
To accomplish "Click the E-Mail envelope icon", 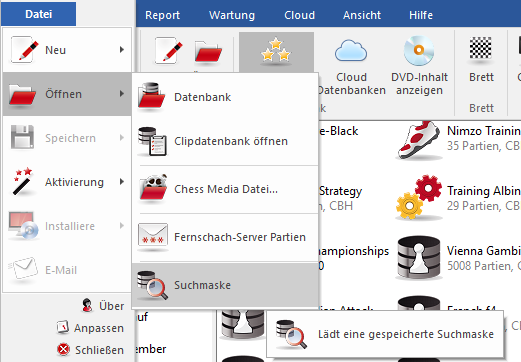I will tap(23, 269).
